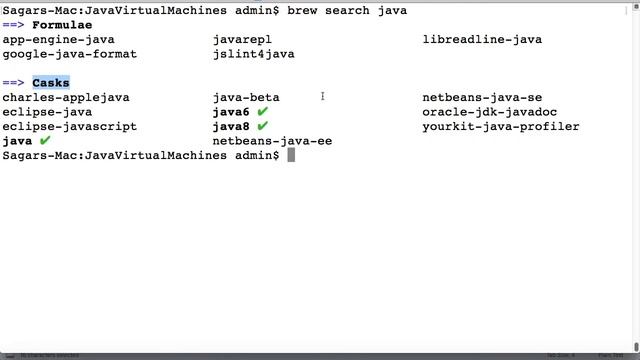Open the Plain Text syntax selector in status bar

pos(611,356)
